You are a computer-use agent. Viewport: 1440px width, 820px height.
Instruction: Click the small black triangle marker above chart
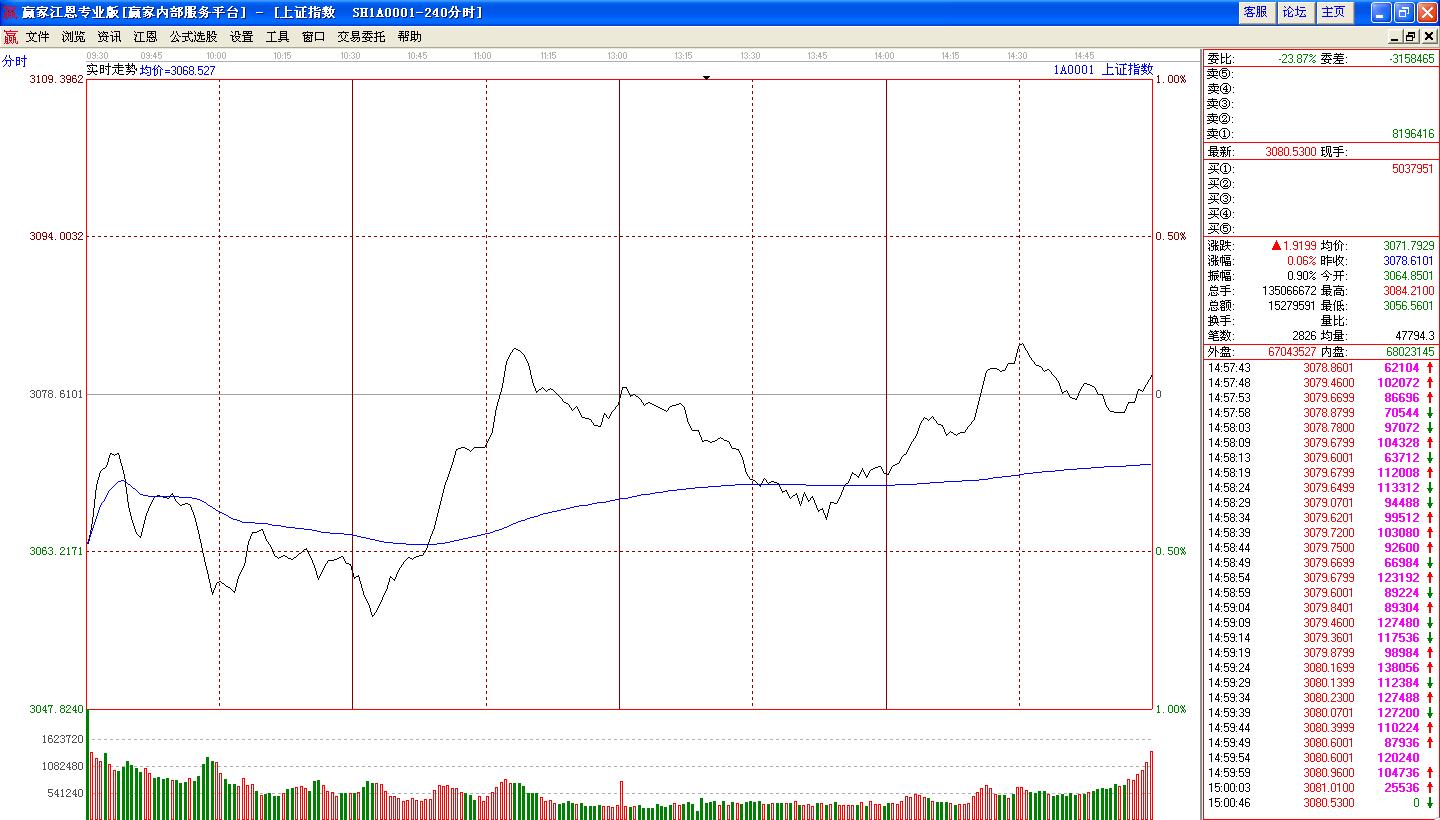(706, 77)
